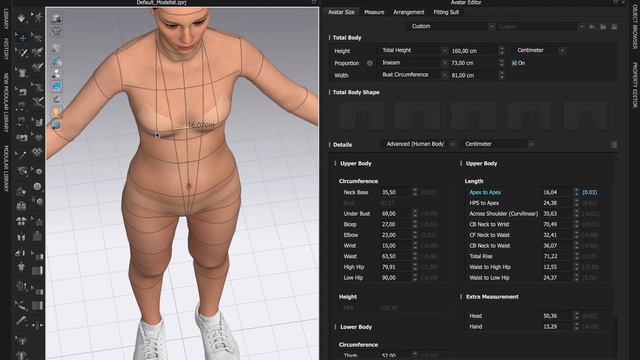
Task: Click the shirt-shaped garment tool in left toolbar
Action: [x=21, y=72]
